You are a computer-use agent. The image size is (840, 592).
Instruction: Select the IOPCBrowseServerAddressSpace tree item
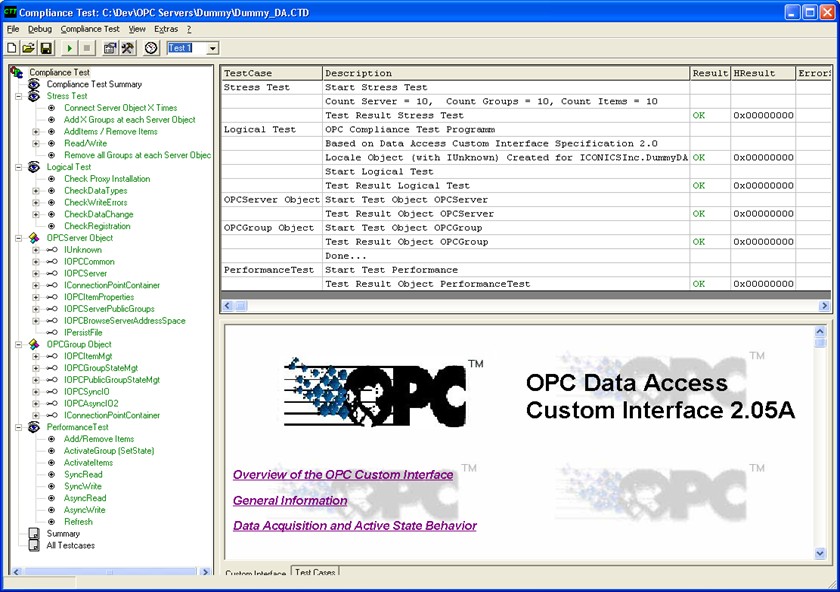[125, 321]
